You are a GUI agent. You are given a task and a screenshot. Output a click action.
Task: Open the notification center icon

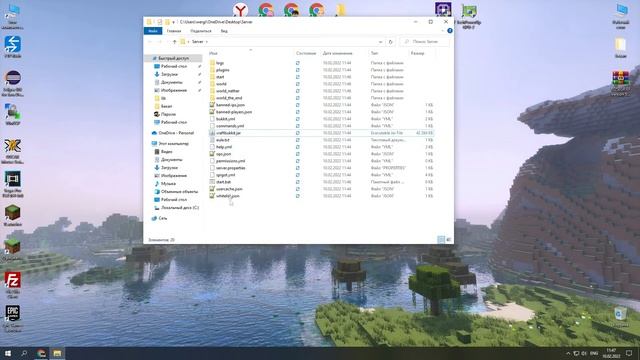pyautogui.click(x=629, y=353)
